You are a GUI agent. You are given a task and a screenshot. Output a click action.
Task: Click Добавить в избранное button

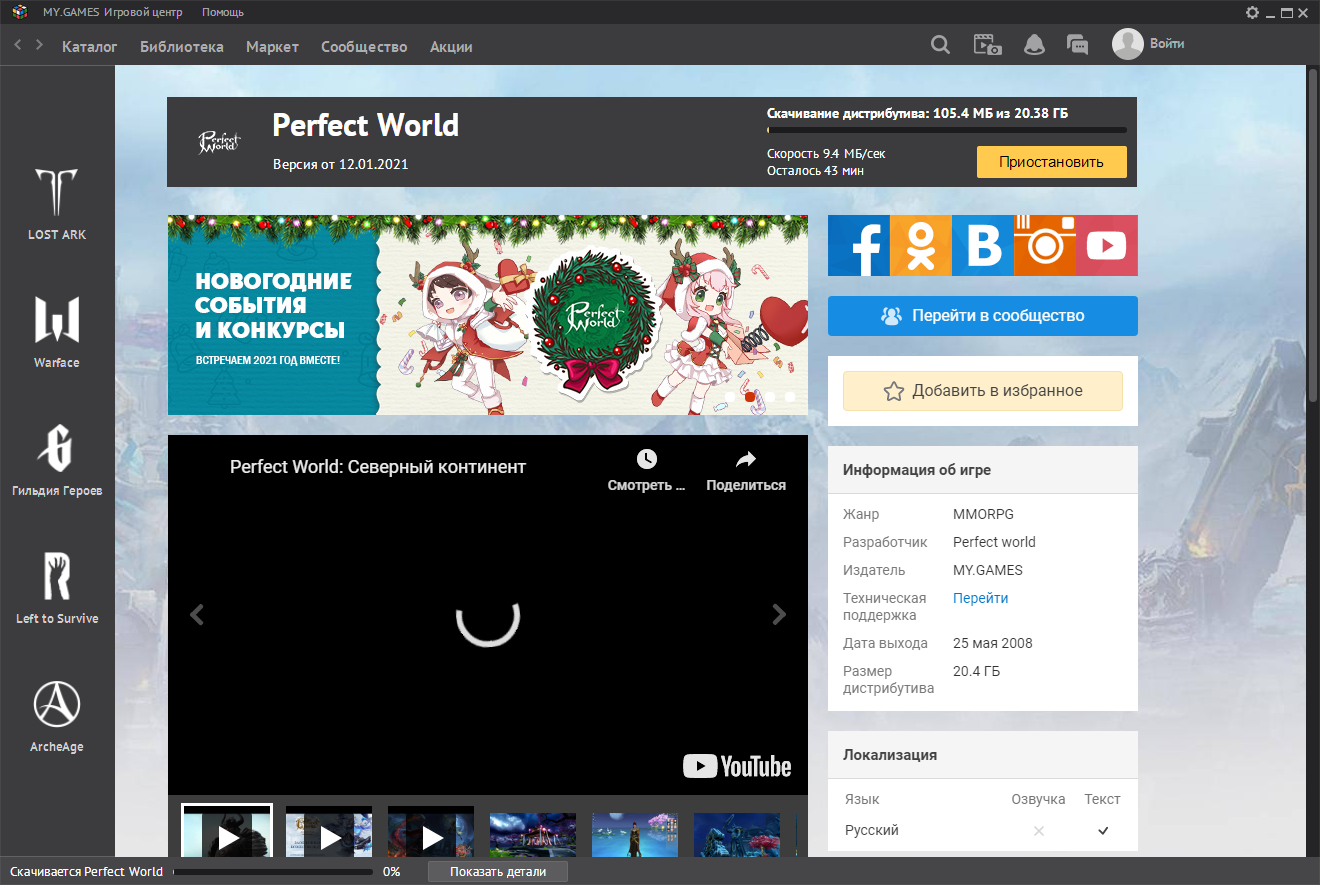point(983,391)
